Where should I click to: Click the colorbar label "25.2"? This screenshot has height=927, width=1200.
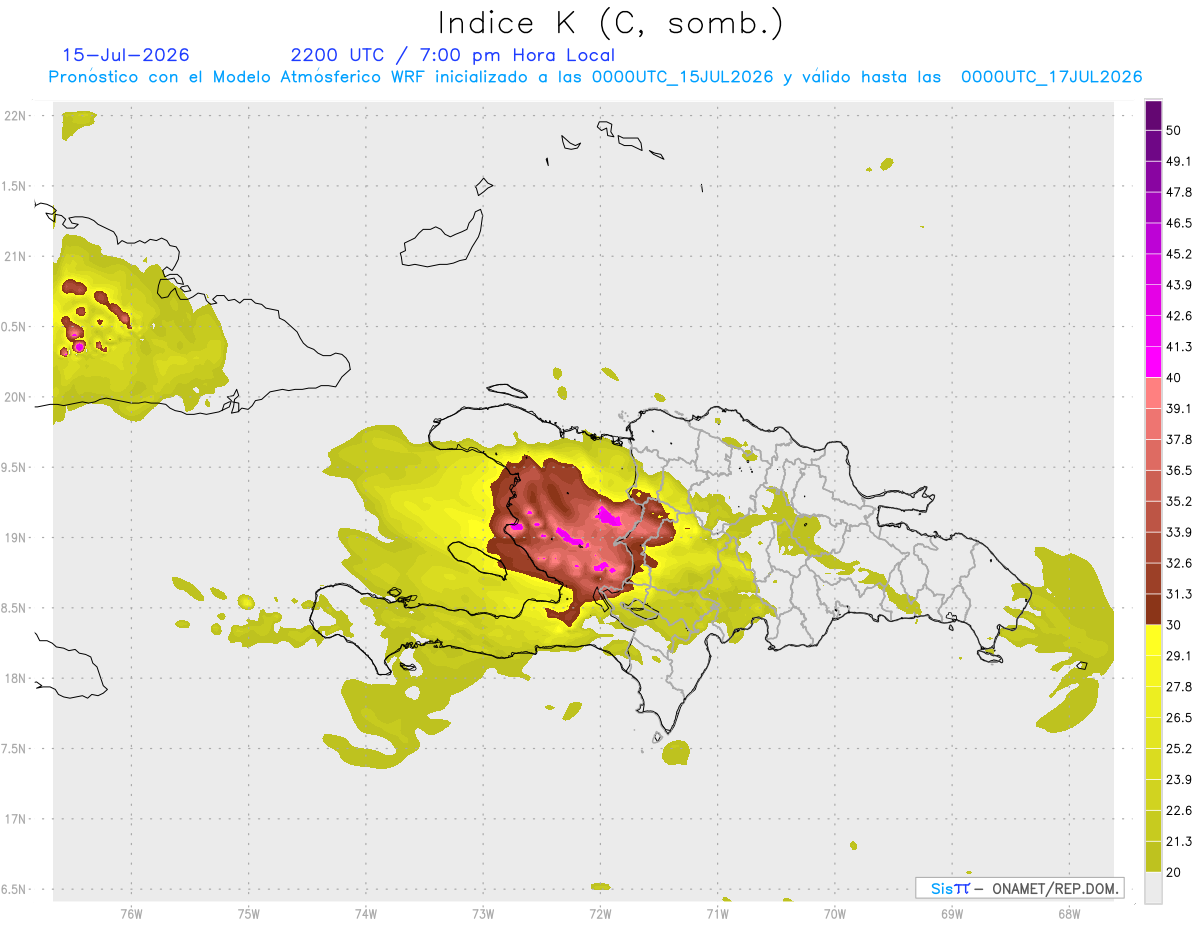point(1179,748)
